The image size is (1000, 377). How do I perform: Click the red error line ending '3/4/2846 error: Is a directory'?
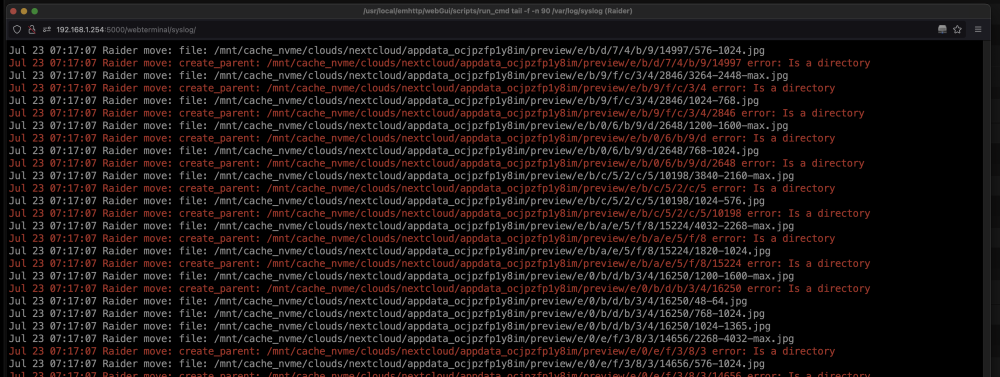(437, 113)
